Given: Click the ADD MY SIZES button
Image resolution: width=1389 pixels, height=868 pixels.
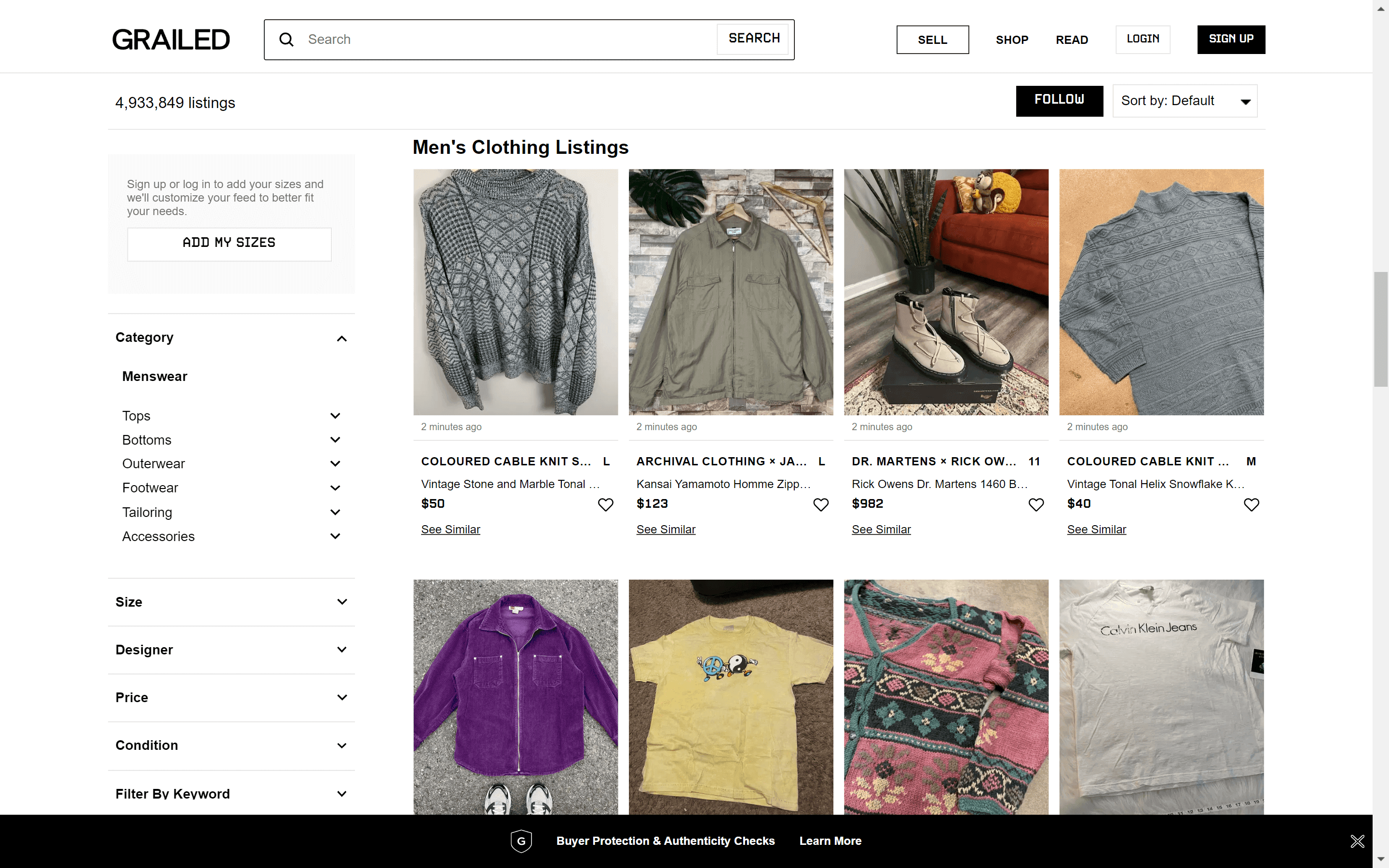Looking at the screenshot, I should [x=229, y=244].
